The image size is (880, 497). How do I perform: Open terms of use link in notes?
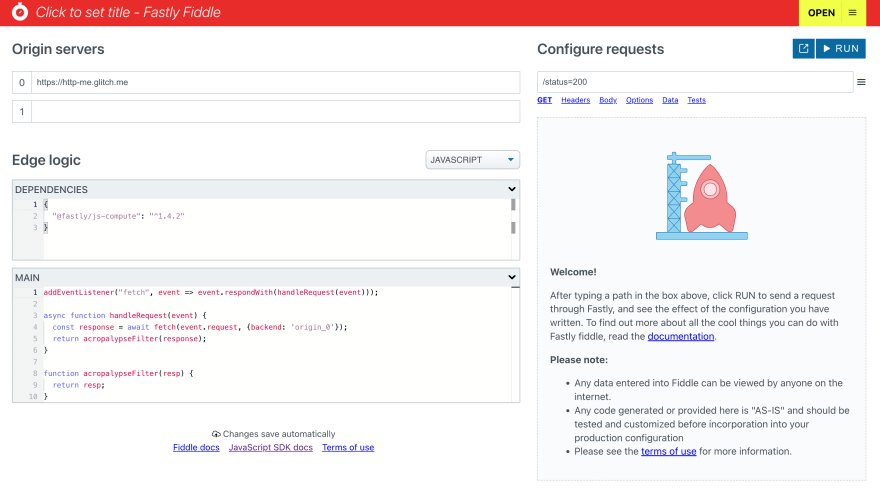[x=668, y=452]
